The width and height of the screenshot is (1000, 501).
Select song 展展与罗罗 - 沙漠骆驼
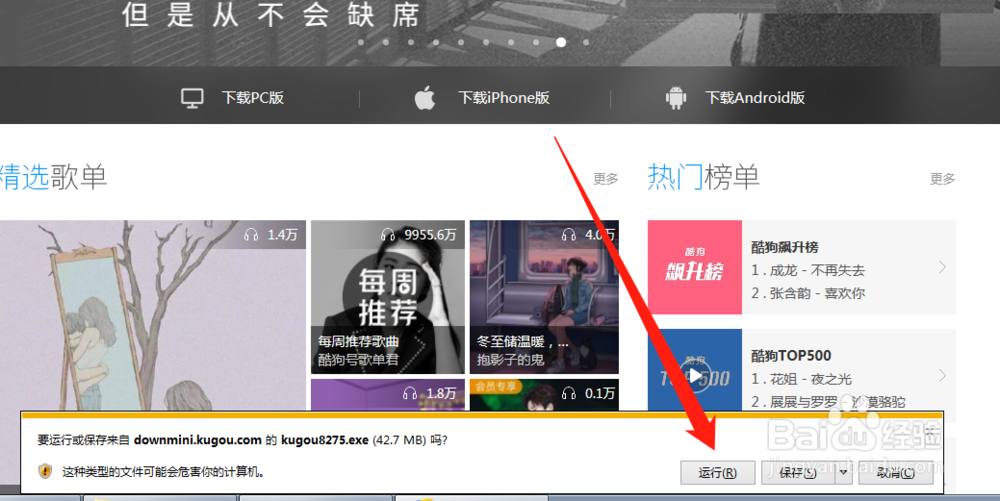[828, 402]
